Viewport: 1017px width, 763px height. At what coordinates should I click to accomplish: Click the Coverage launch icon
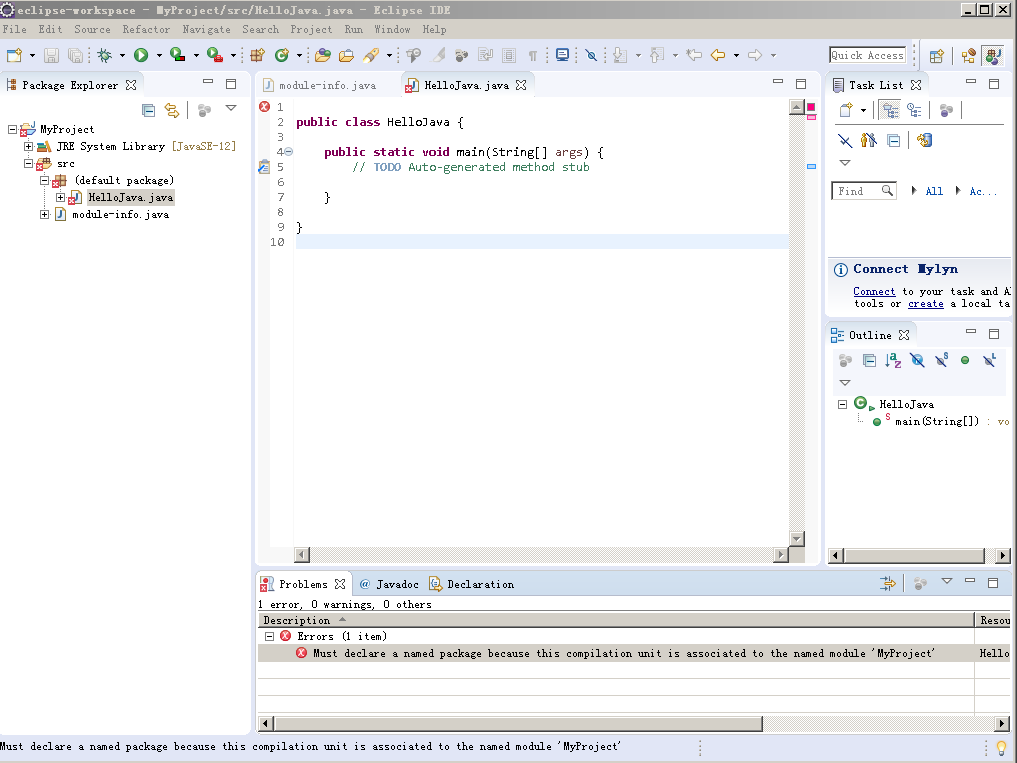click(177, 55)
